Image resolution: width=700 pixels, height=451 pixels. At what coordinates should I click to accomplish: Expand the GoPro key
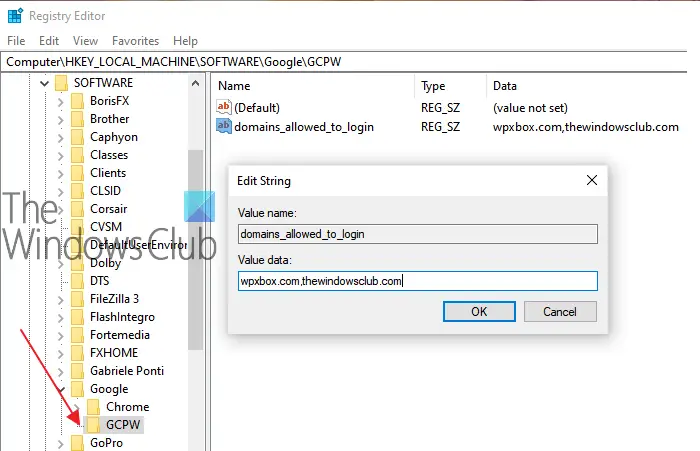point(60,444)
